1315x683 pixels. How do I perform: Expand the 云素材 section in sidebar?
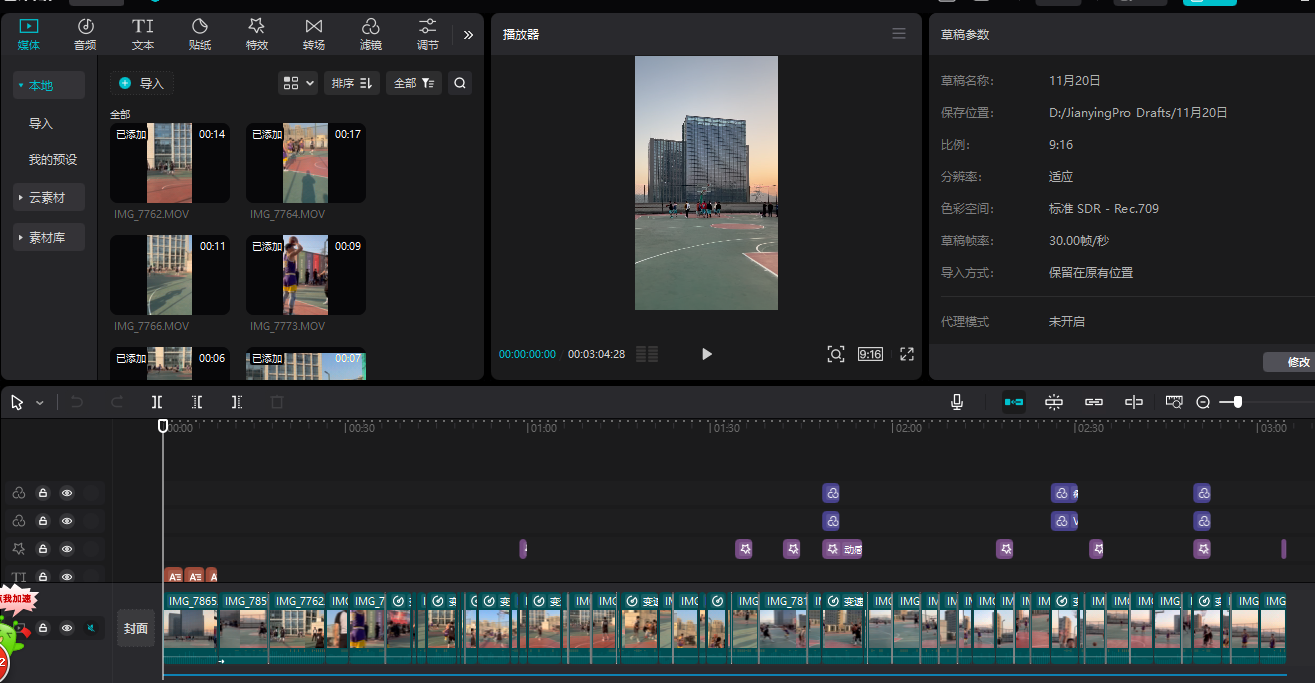[48, 198]
